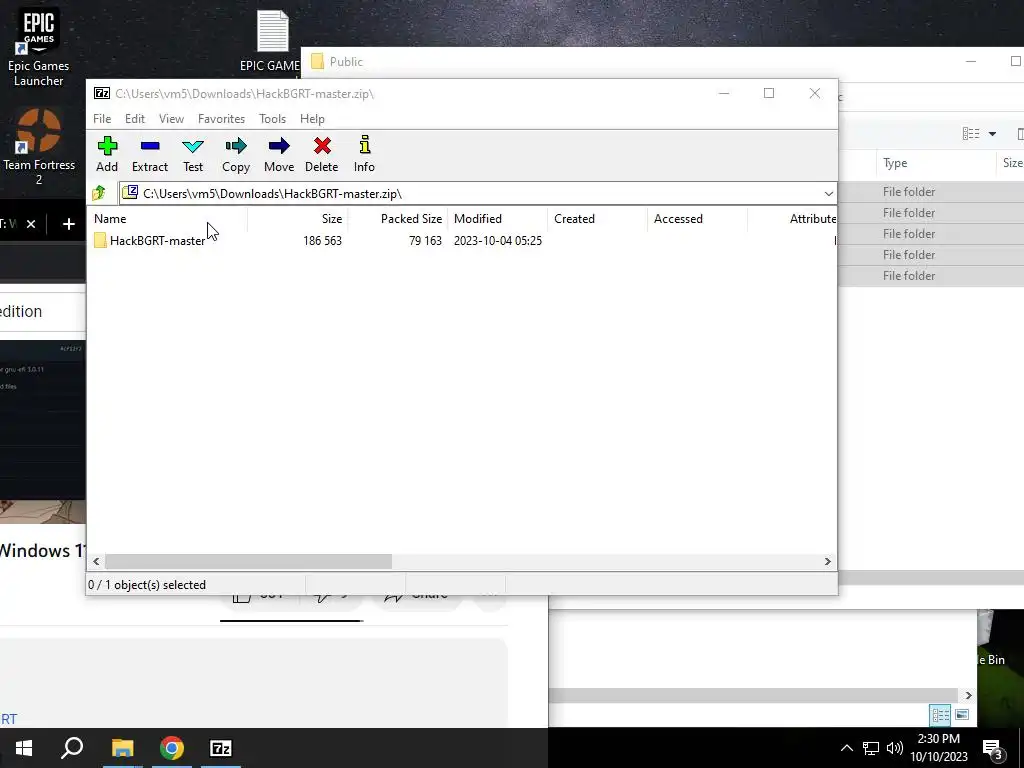Image resolution: width=1024 pixels, height=768 pixels.
Task: Switch Explorer to large icons view
Action: coord(962,715)
